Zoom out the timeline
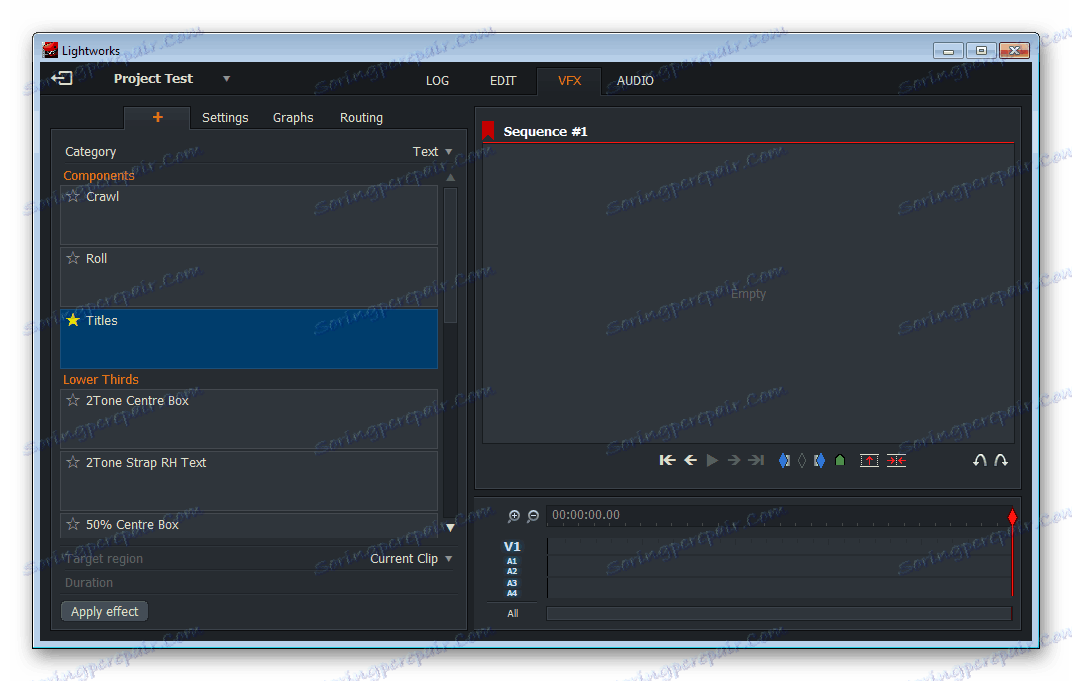Viewport: 1072px width, 681px height. click(533, 516)
